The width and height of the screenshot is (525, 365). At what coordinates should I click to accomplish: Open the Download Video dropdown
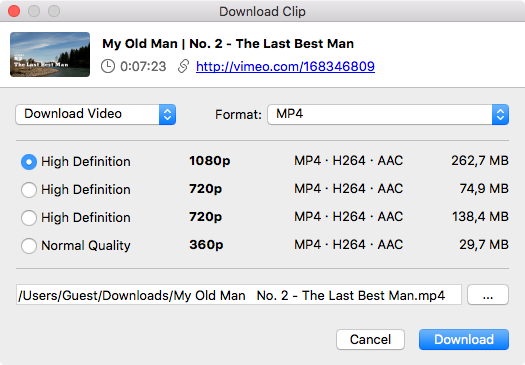(x=96, y=114)
